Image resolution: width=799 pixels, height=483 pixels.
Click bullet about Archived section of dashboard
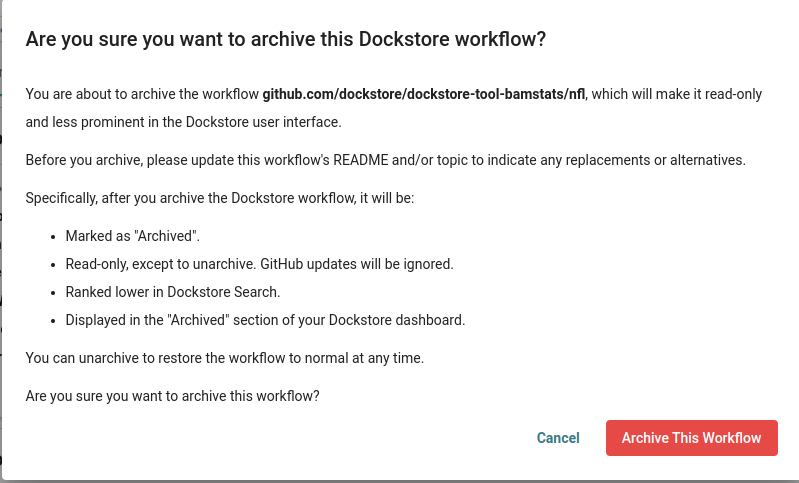click(265, 321)
